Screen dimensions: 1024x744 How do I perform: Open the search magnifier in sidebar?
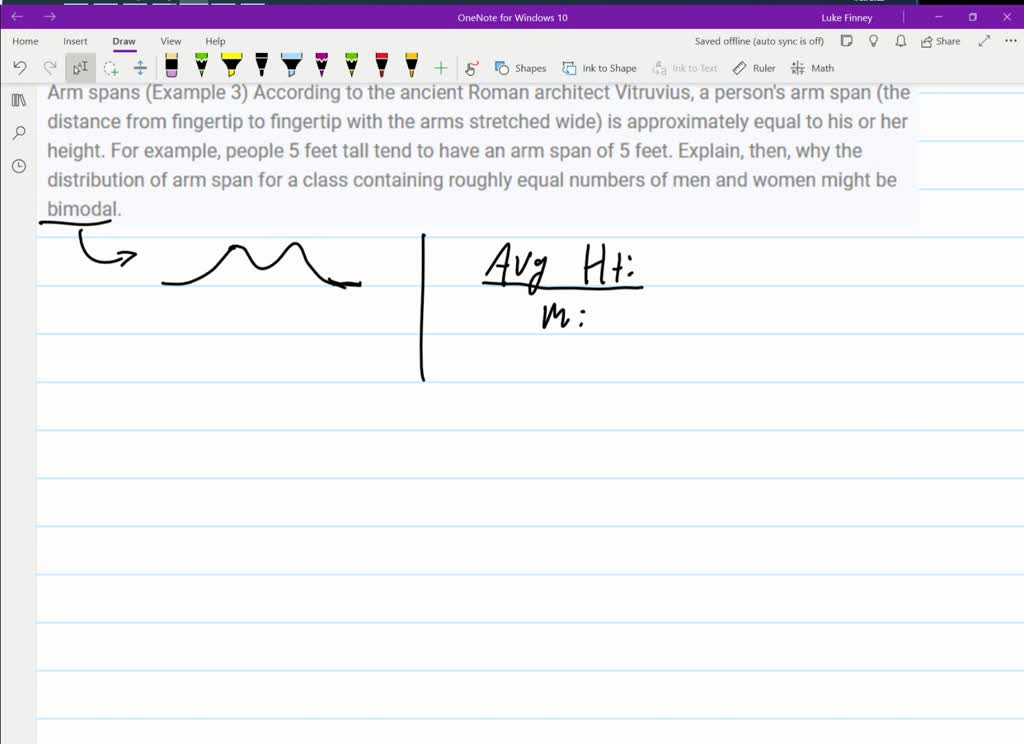tap(19, 133)
